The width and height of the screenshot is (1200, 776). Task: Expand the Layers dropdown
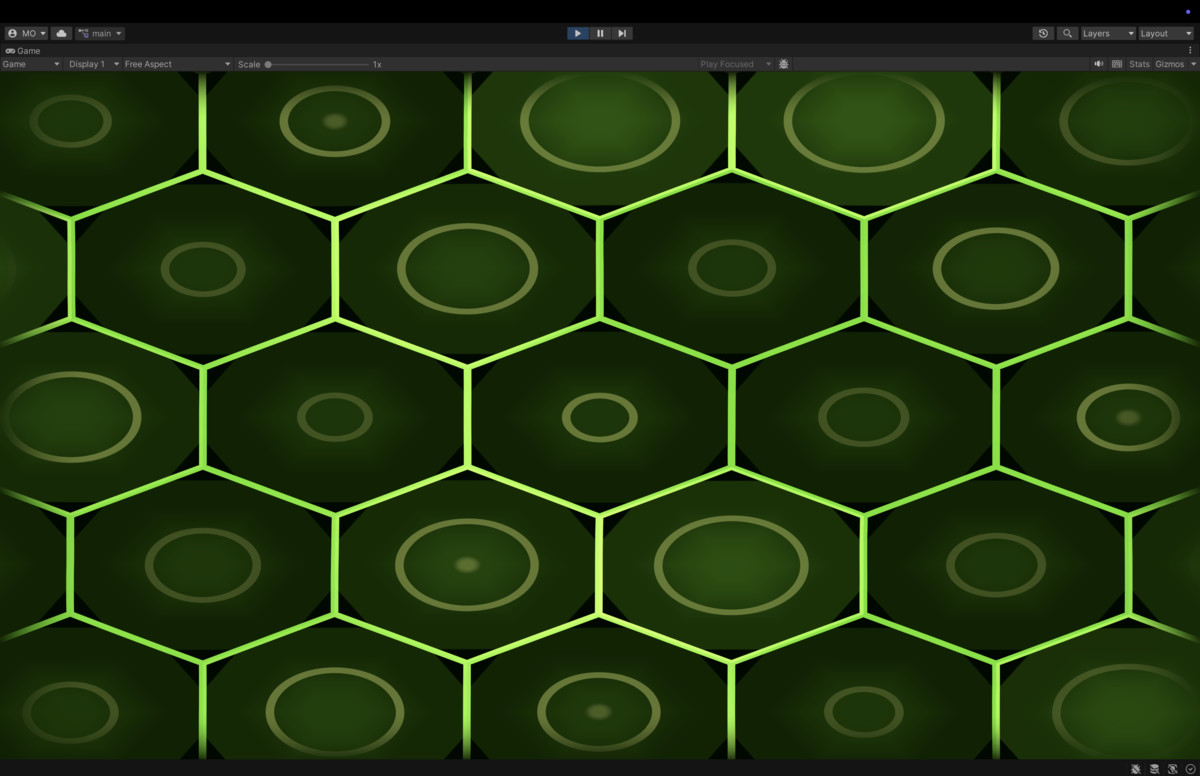[x=1108, y=33]
